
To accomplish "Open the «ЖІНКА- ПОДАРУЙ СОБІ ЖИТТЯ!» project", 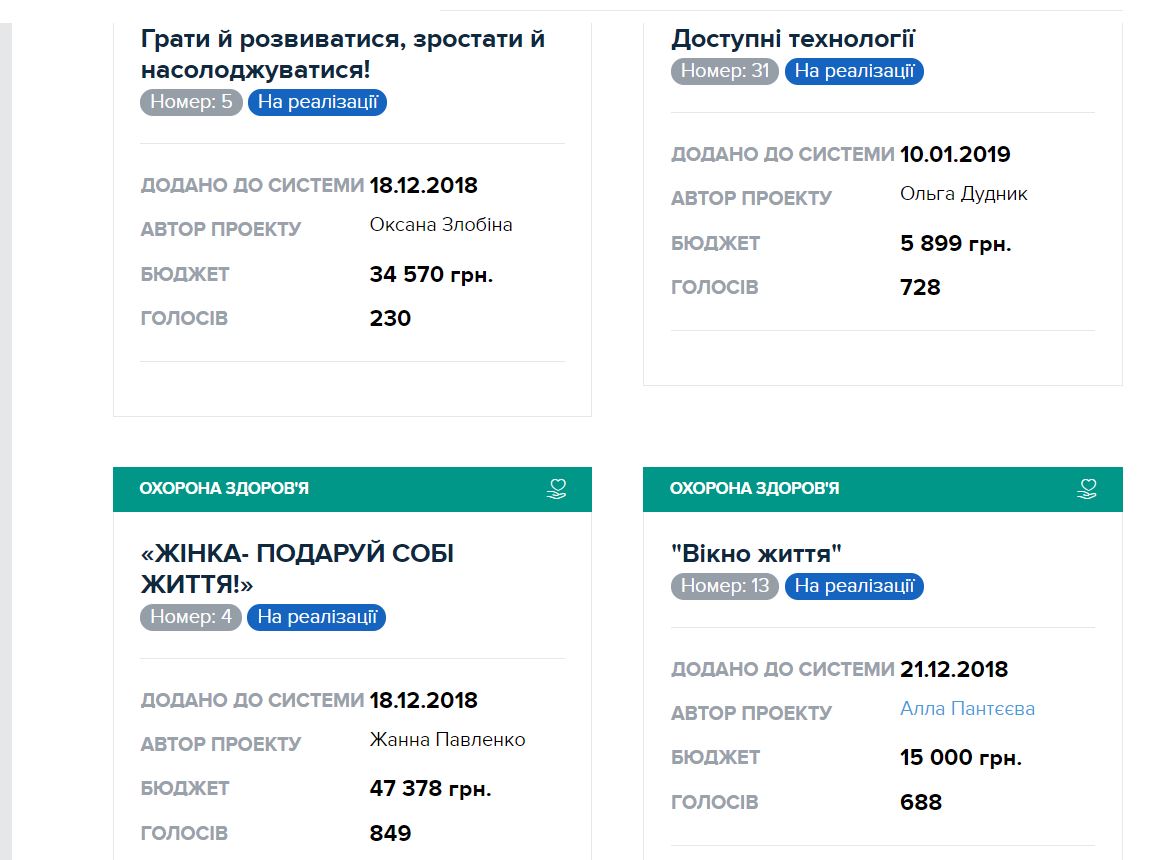I will point(297,568).
